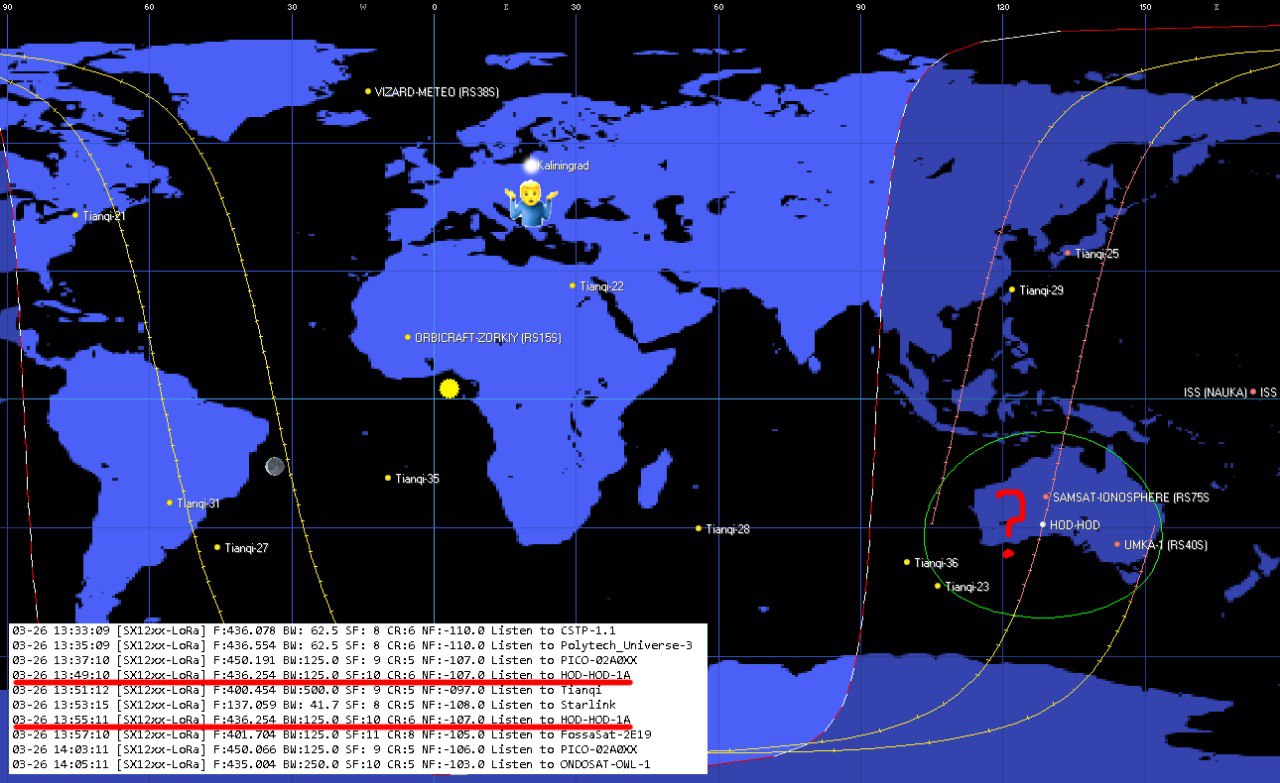Select the UMKA-1 (RS40S) satellite marker
The height and width of the screenshot is (783, 1280).
(1117, 544)
